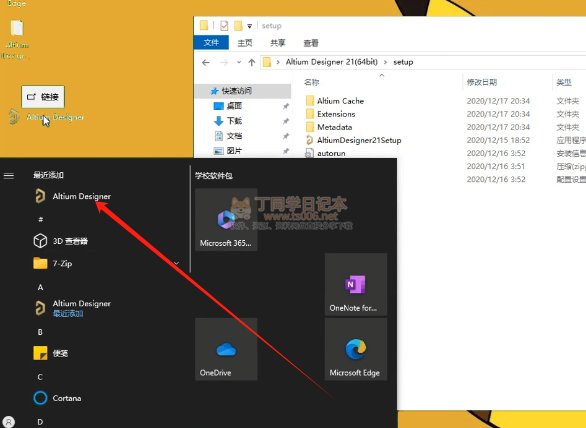Click new folder icon in title bar
Image resolution: width=586 pixels, height=428 pixels.
[238, 25]
